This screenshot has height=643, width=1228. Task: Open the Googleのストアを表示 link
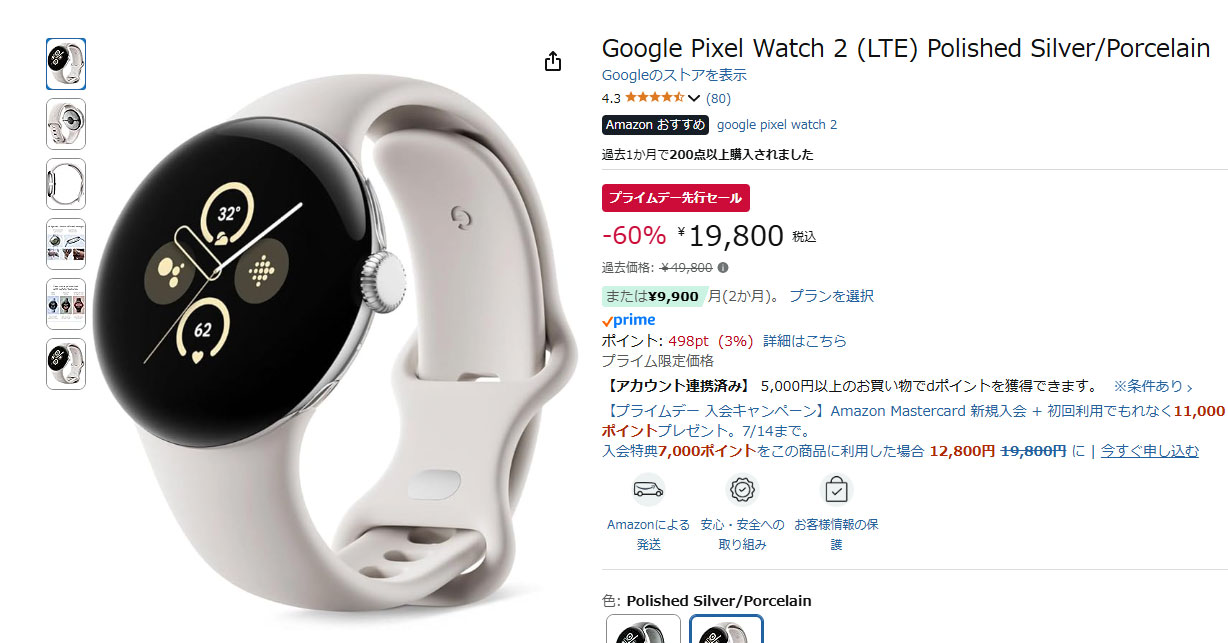[674, 75]
